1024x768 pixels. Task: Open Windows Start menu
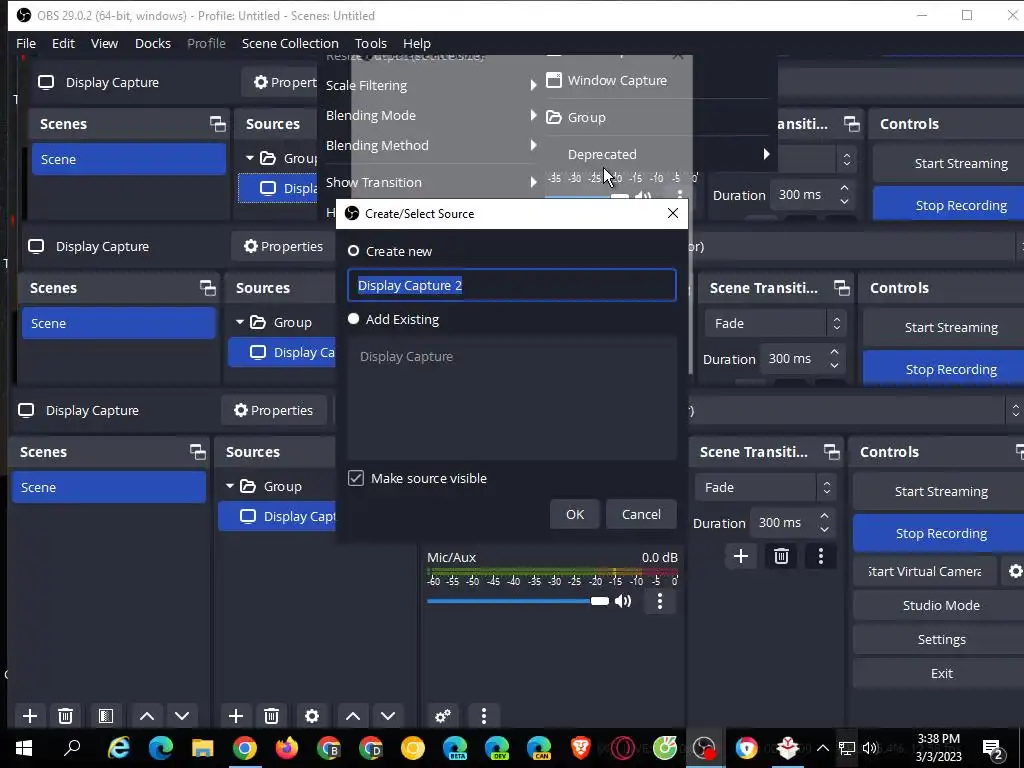[x=24, y=748]
